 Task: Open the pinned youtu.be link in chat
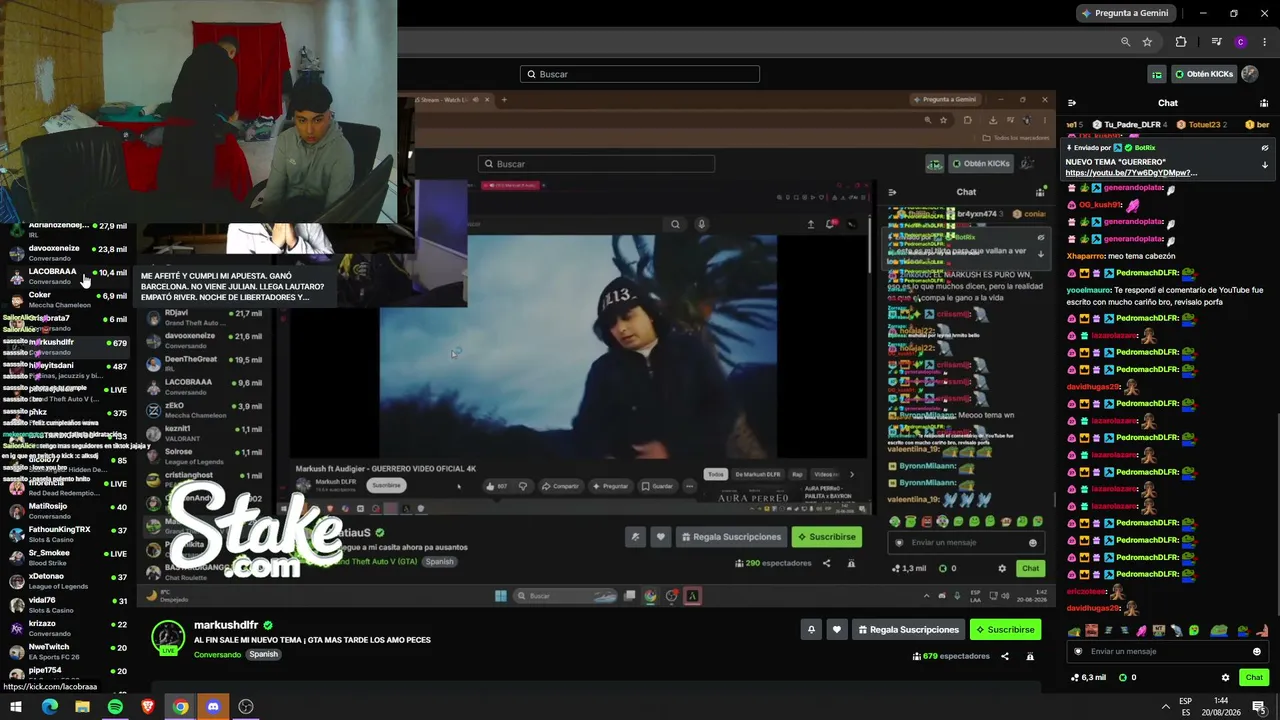coord(1131,173)
